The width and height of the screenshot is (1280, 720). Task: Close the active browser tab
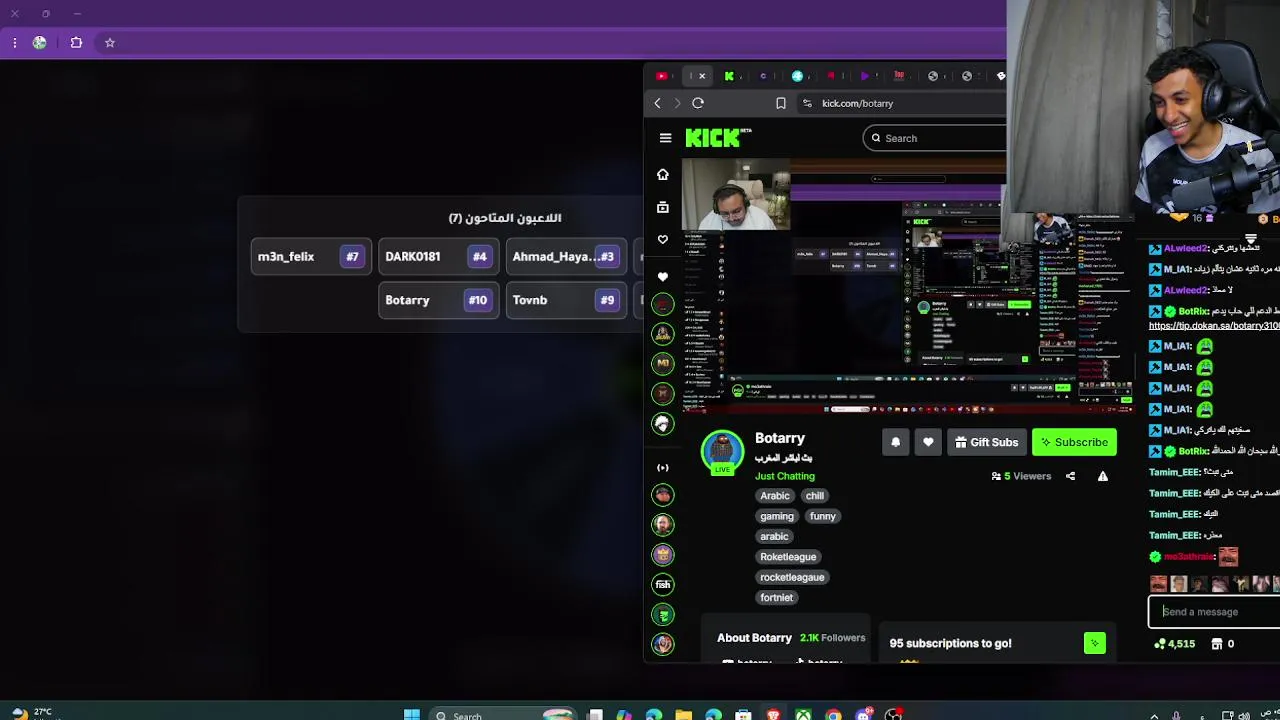click(x=702, y=76)
